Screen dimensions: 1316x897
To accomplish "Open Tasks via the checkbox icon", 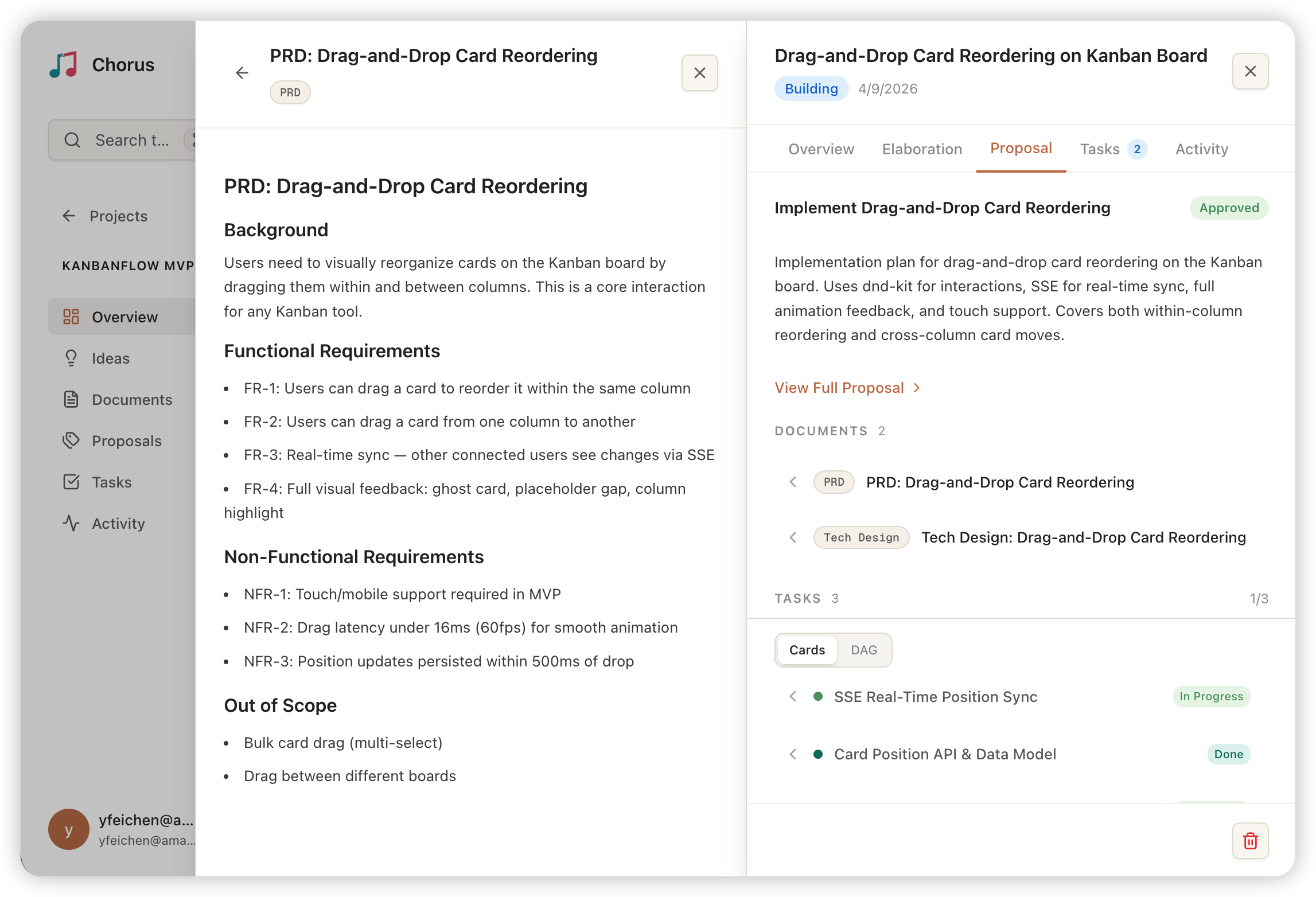I will coord(71,482).
